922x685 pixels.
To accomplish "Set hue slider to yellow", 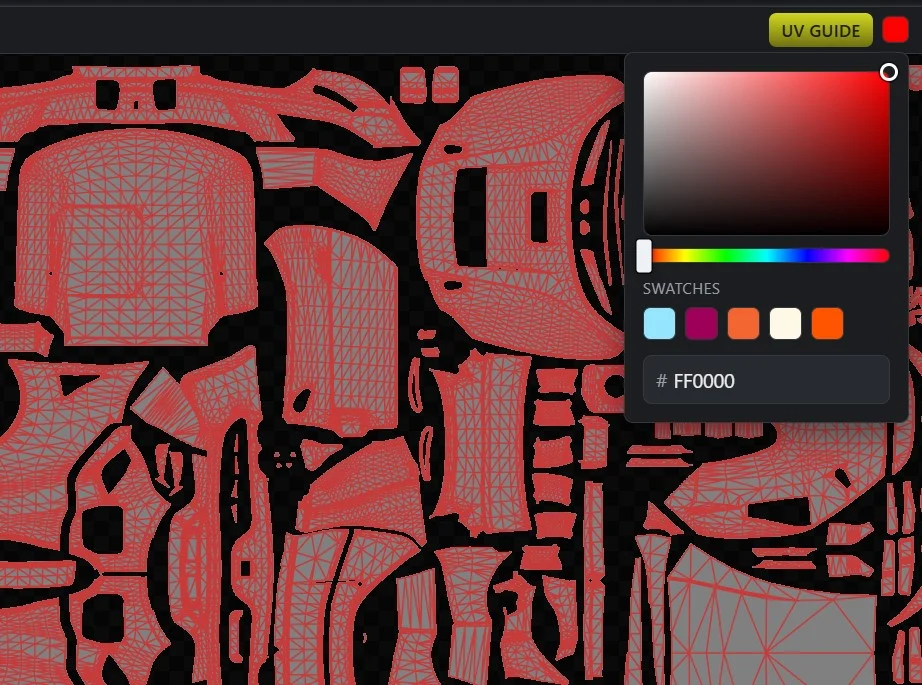I will [x=686, y=256].
